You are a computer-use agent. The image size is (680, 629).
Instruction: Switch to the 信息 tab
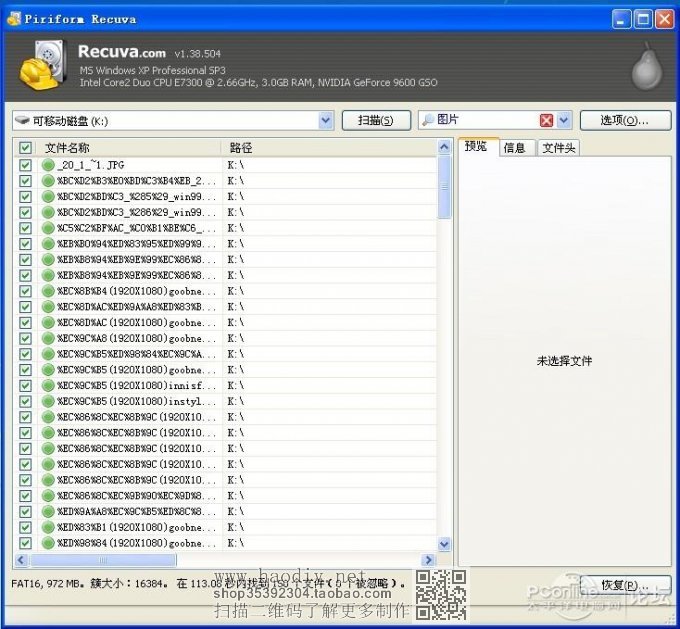point(514,148)
